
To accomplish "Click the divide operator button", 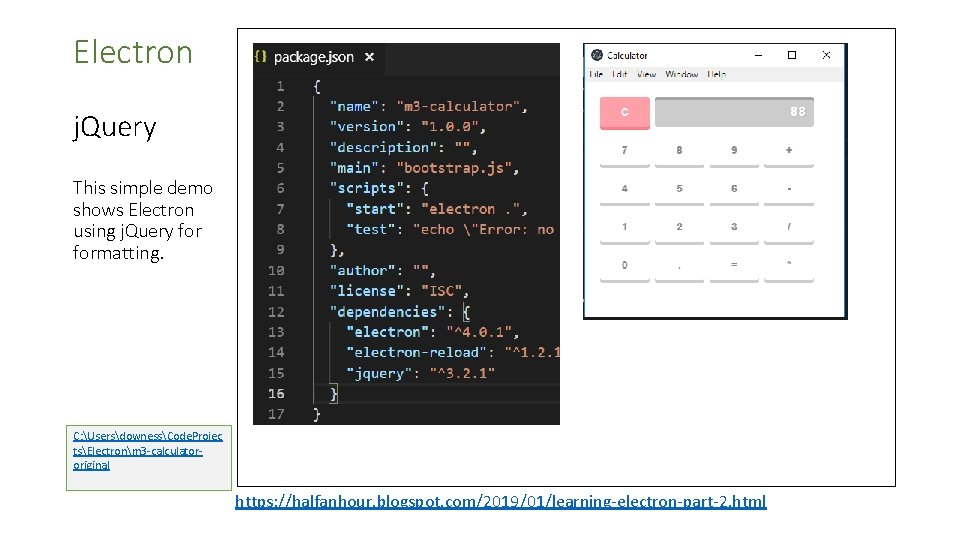I will tap(789, 228).
